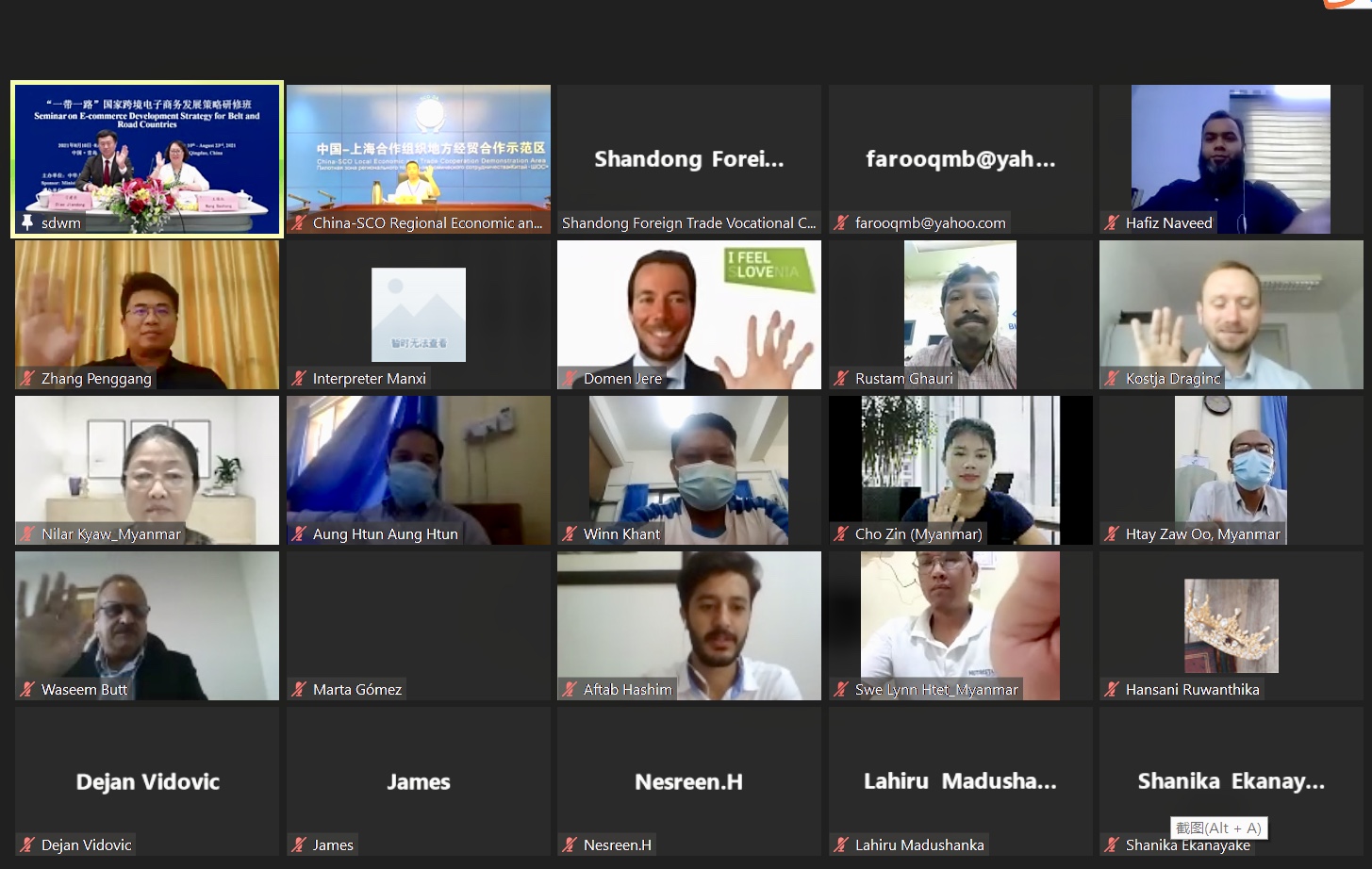Click muted mic icon for Interpreter Manxi

coord(299,379)
